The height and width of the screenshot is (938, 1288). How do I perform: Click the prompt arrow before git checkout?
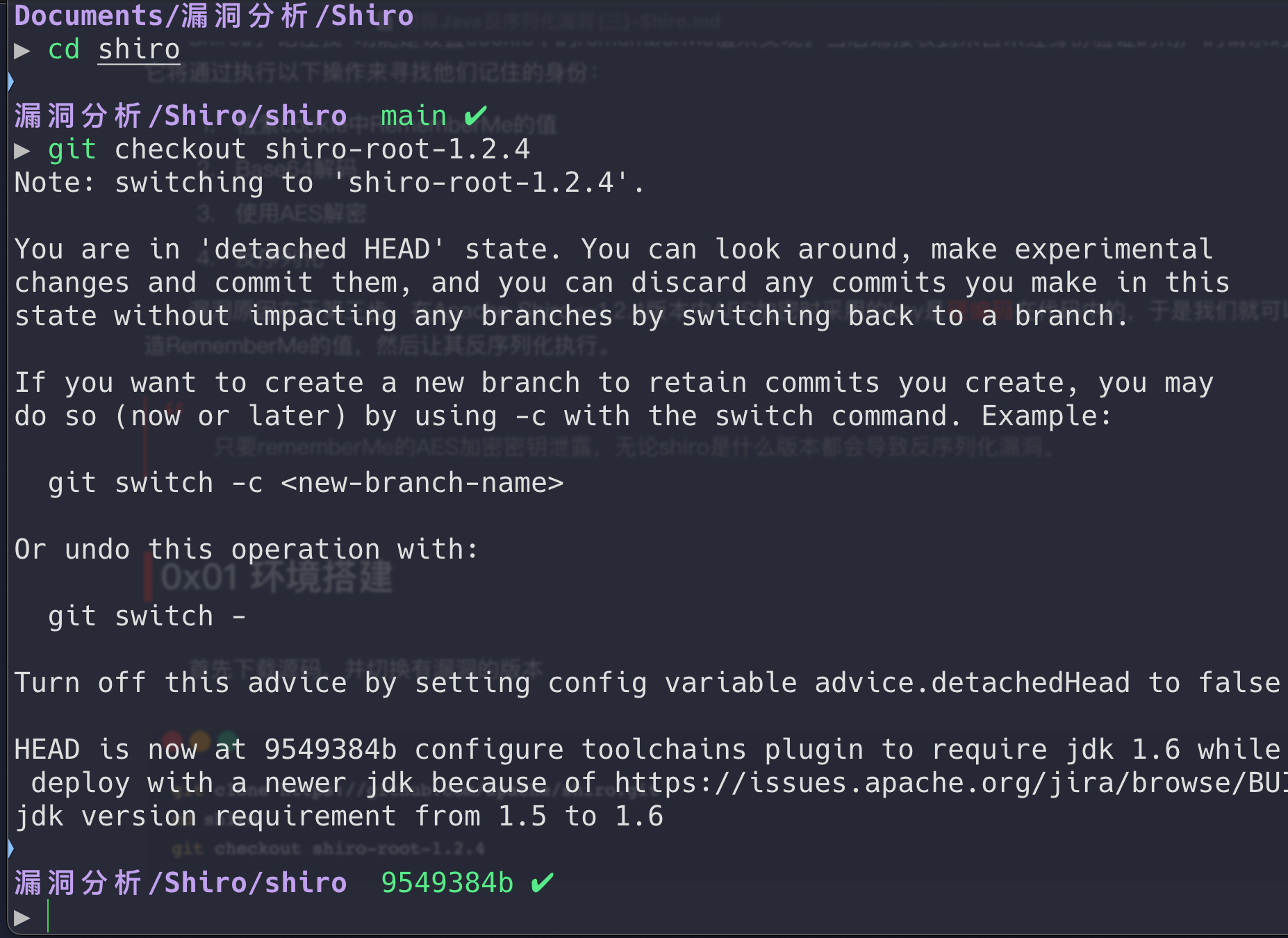tap(22, 150)
